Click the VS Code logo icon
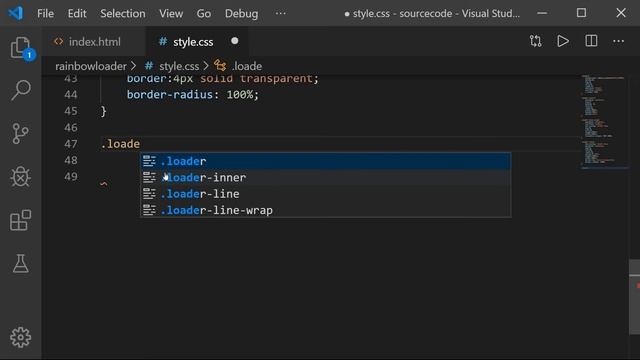Image resolution: width=640 pixels, height=360 pixels. click(16, 13)
